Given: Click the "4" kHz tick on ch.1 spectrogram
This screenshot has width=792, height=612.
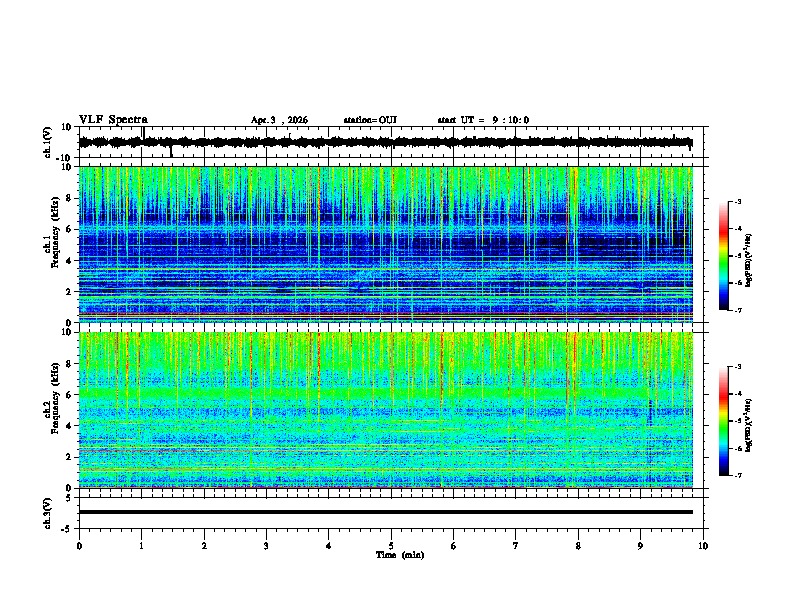Looking at the screenshot, I should pyautogui.click(x=69, y=261).
